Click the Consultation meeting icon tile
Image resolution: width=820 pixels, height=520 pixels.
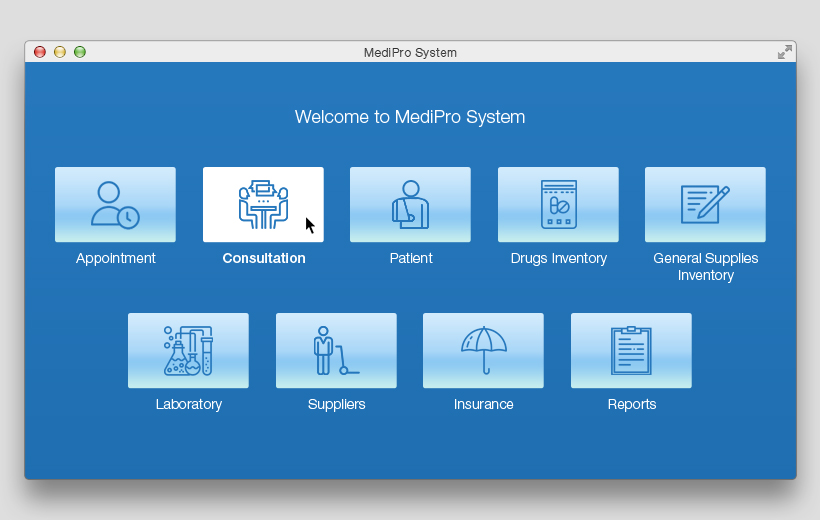point(263,204)
